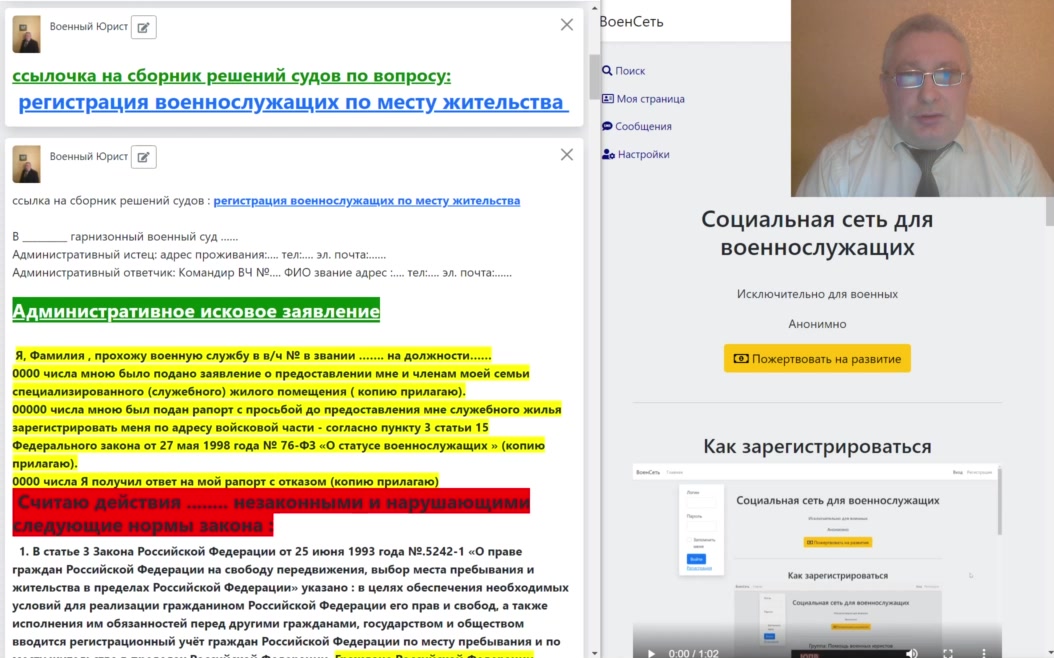Click the left panel's scrollbar up arrow
The image size is (1054, 658).
(x=594, y=7)
